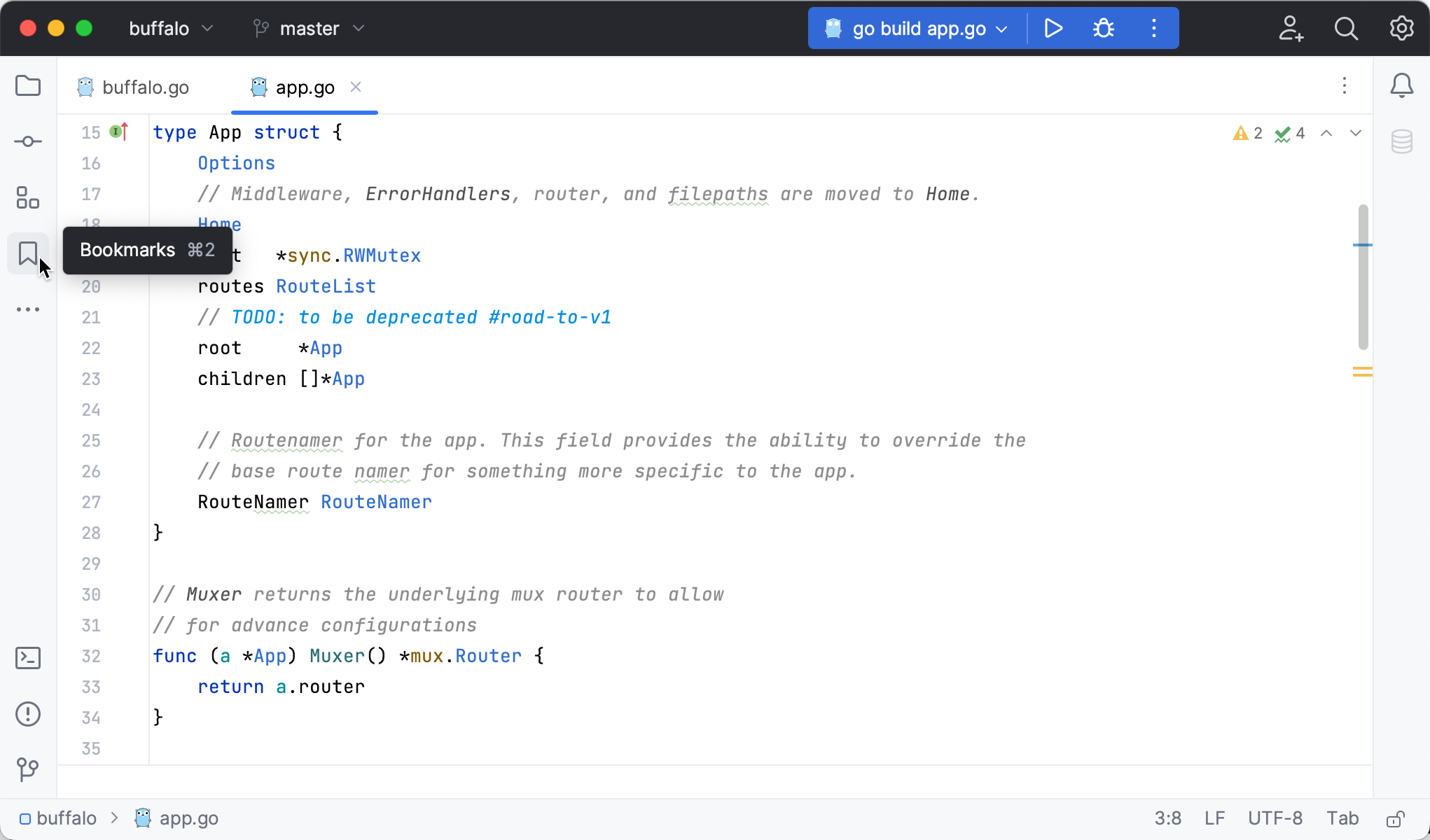Image resolution: width=1430 pixels, height=840 pixels.
Task: Click the Bookmarks panel icon
Action: tap(27, 253)
